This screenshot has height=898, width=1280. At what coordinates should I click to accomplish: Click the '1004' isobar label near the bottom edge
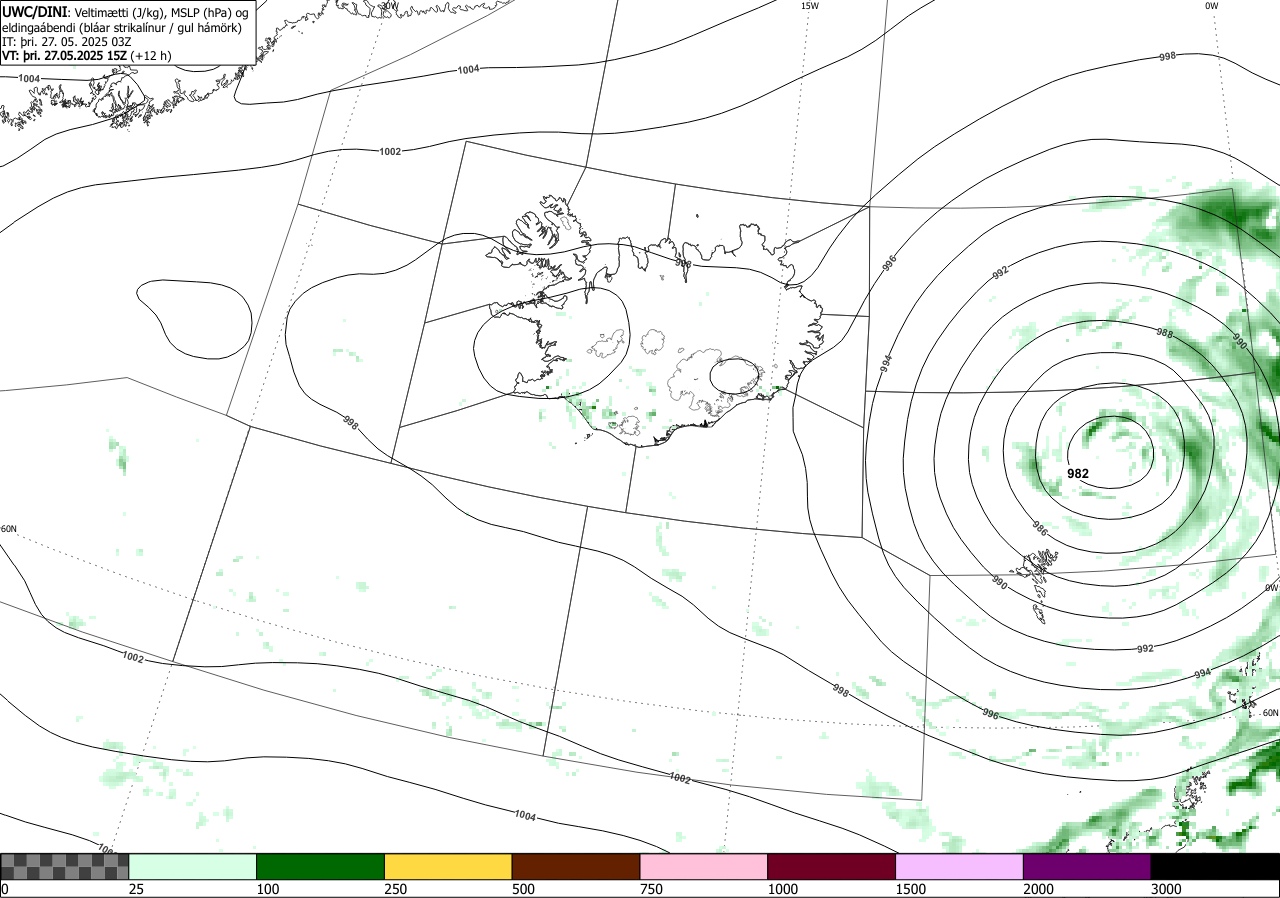coord(526,816)
